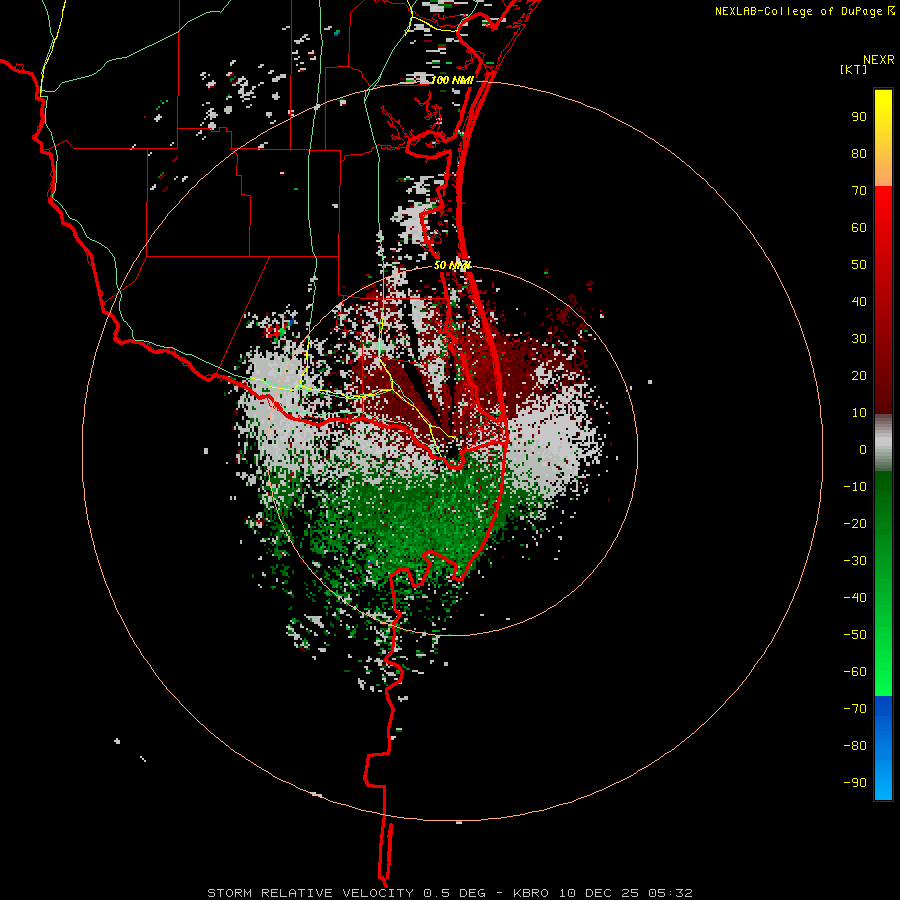Click the NEXR label above the color scale
900x900 pixels.
879,60
